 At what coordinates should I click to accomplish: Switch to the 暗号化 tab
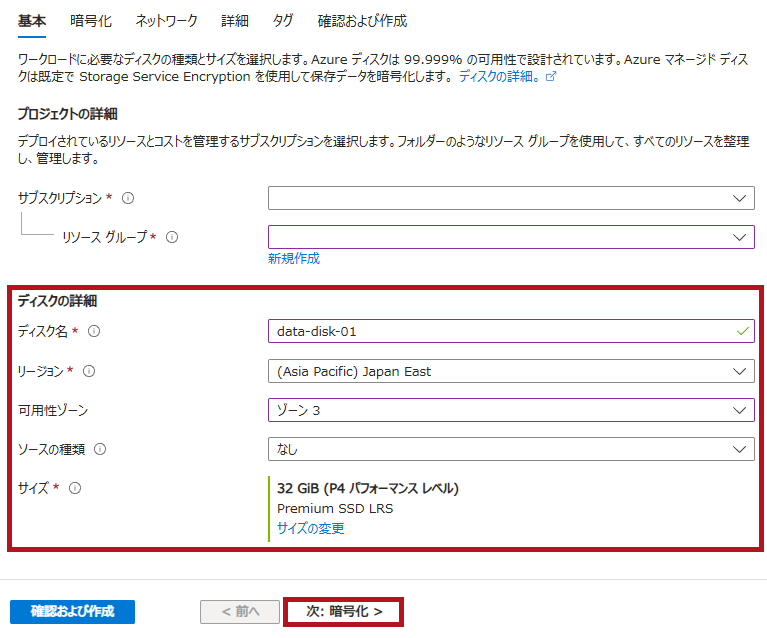click(x=91, y=21)
